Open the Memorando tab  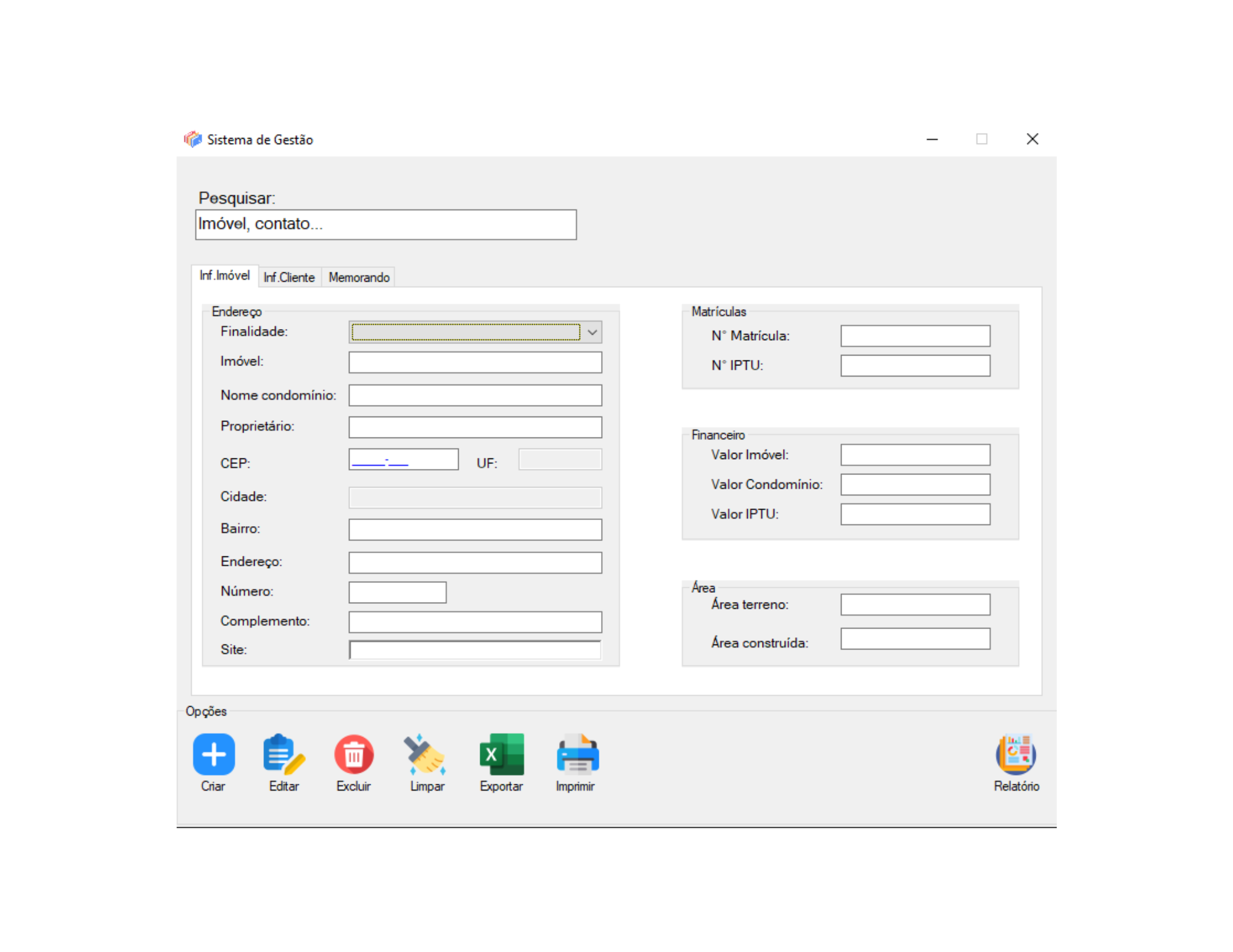[x=359, y=277]
